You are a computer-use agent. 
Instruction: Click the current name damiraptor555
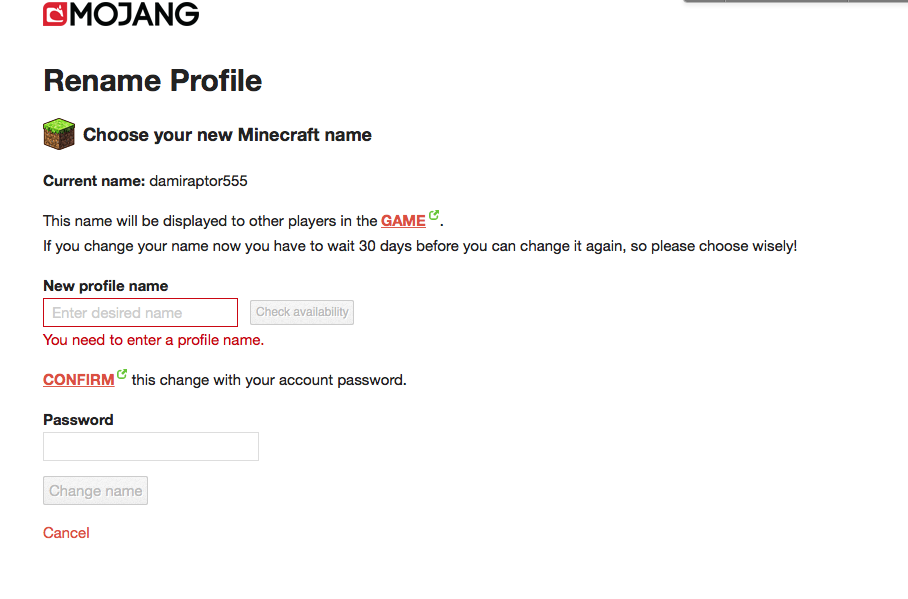tap(198, 181)
